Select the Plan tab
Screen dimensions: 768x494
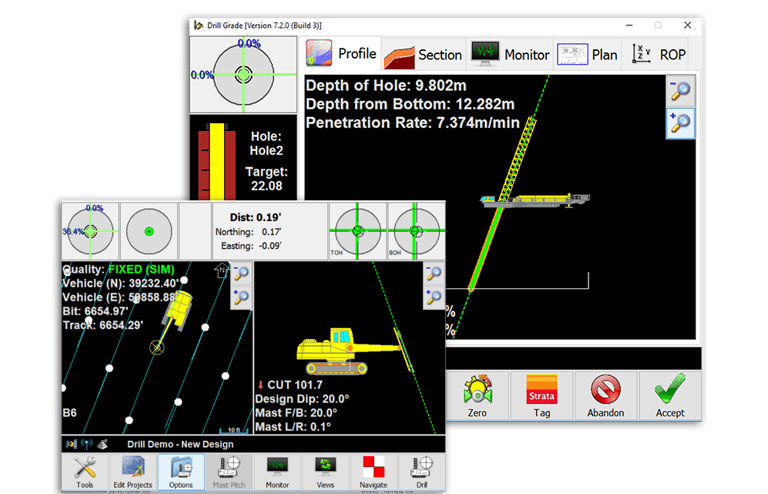[587, 54]
